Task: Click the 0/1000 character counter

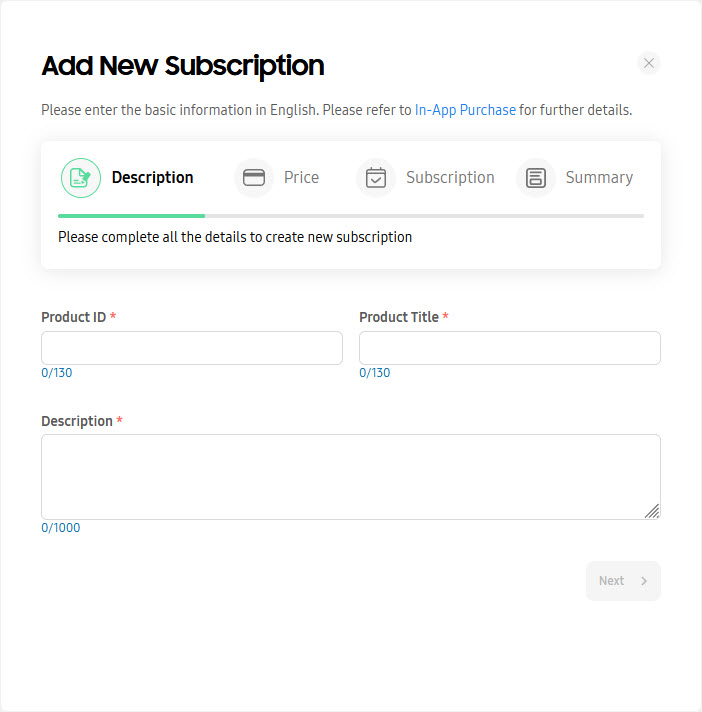Action: pos(60,528)
